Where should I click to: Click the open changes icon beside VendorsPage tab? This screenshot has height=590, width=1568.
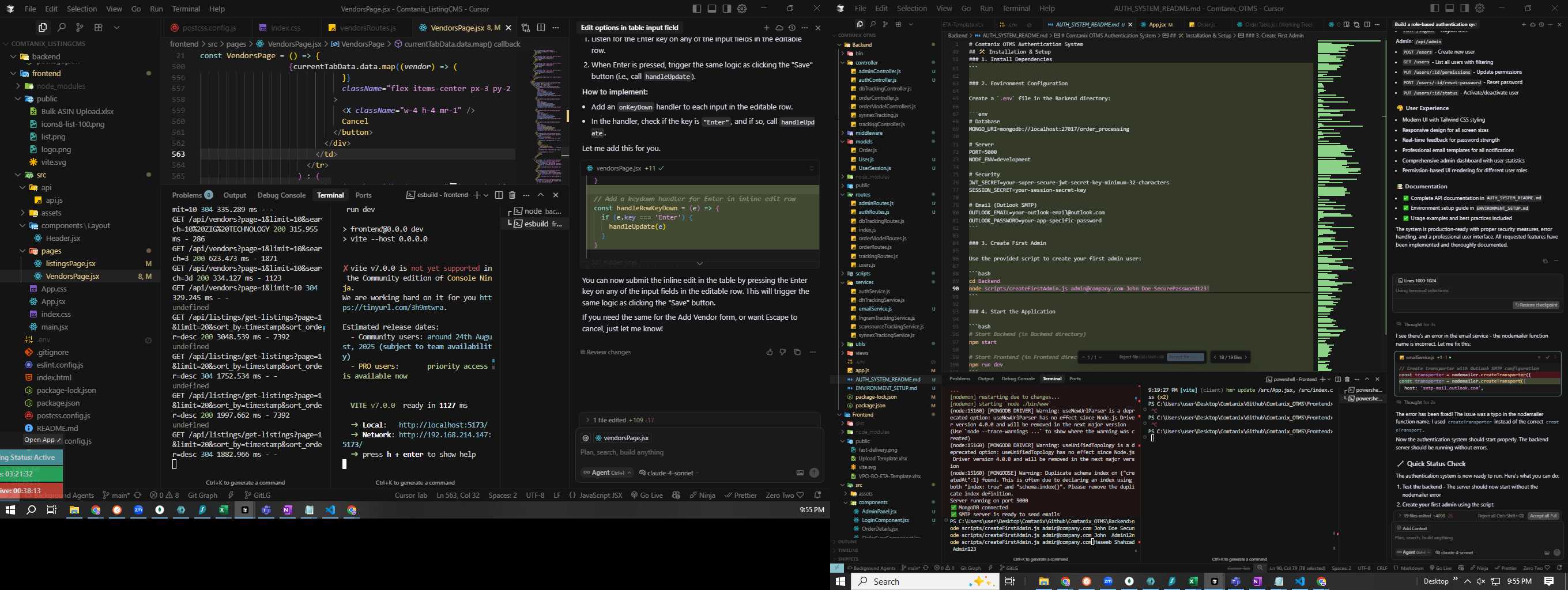525,28
